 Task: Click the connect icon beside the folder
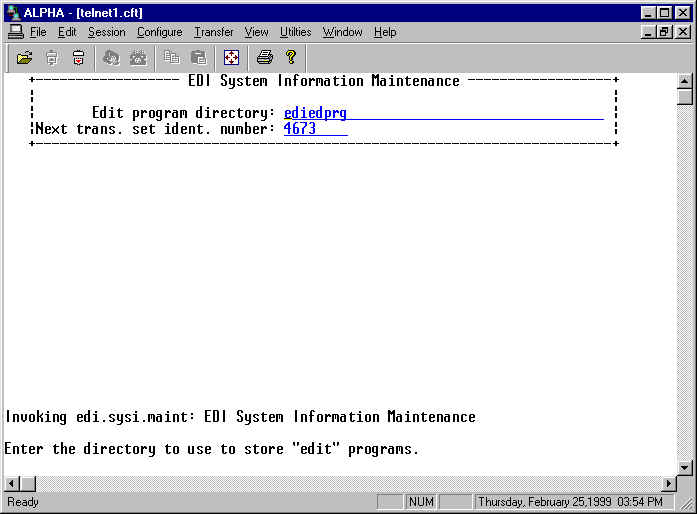52,58
